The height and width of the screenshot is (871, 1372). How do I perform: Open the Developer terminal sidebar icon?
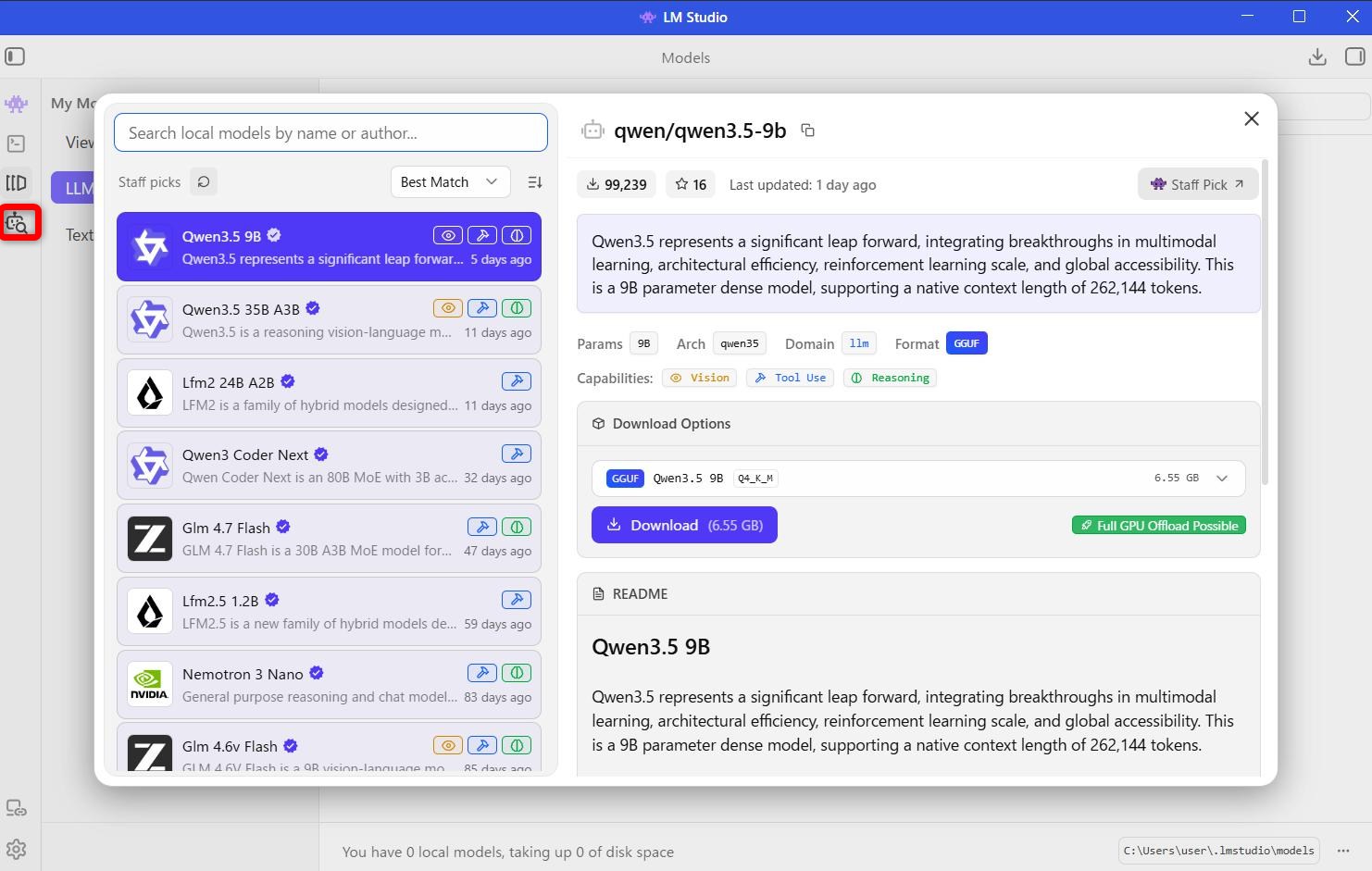point(16,143)
